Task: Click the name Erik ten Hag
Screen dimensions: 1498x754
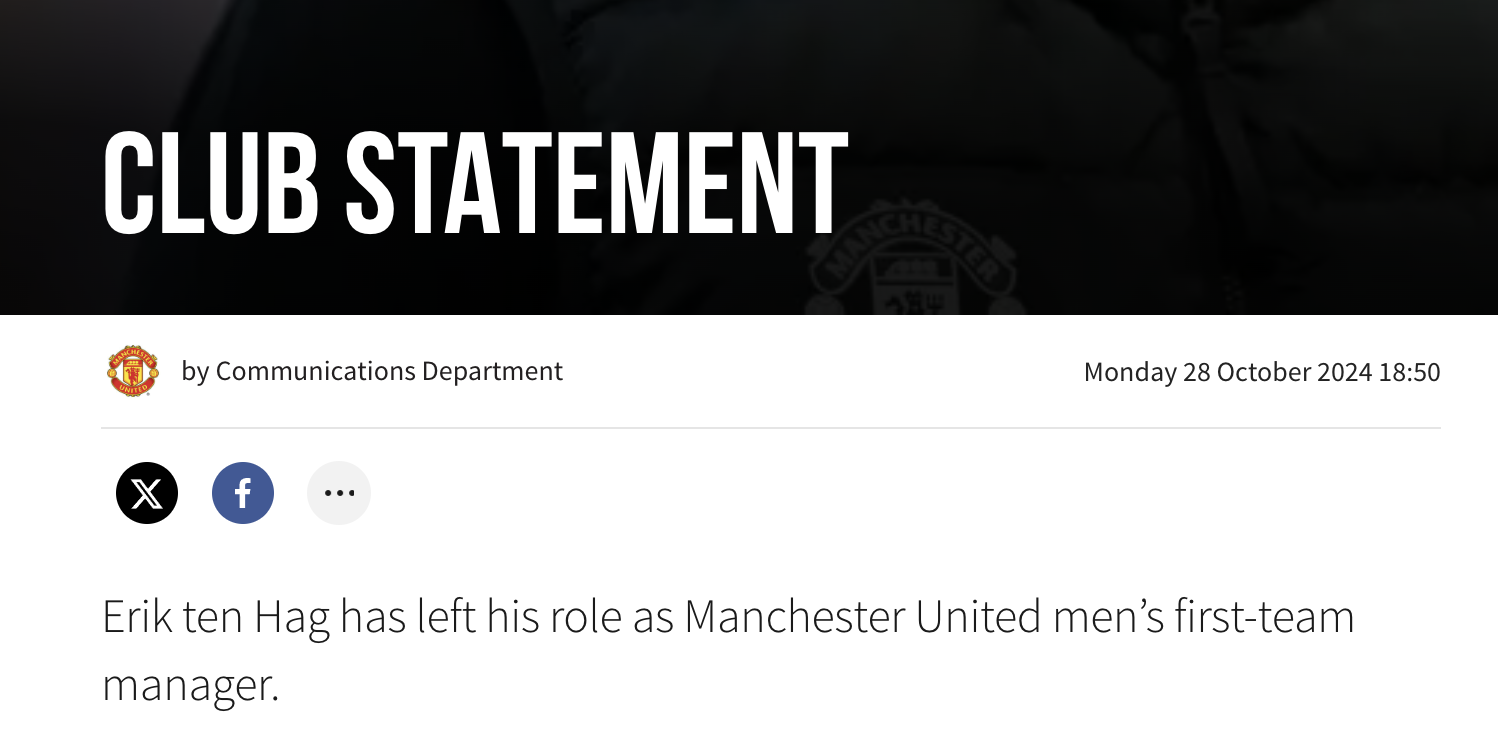Action: click(216, 618)
